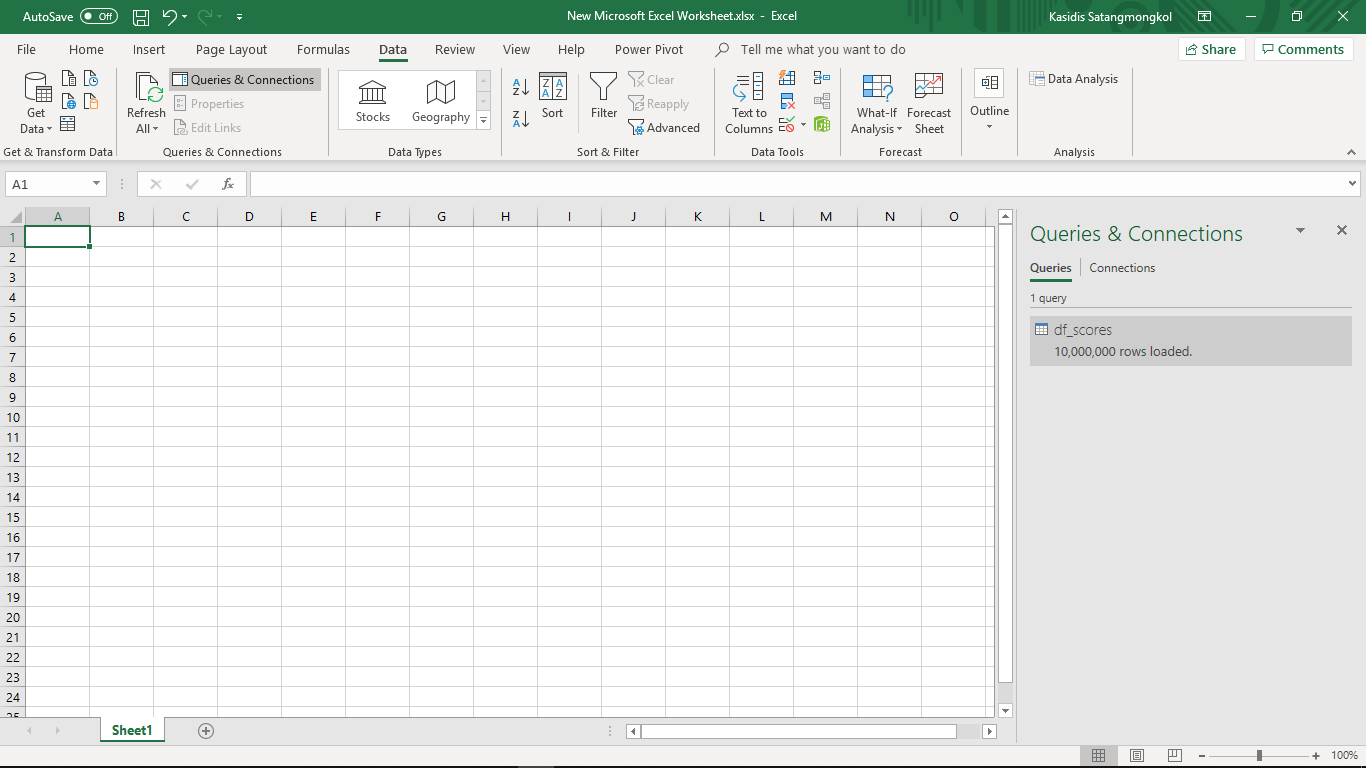Open the Data Analysis tool
The height and width of the screenshot is (768, 1366).
click(1074, 78)
